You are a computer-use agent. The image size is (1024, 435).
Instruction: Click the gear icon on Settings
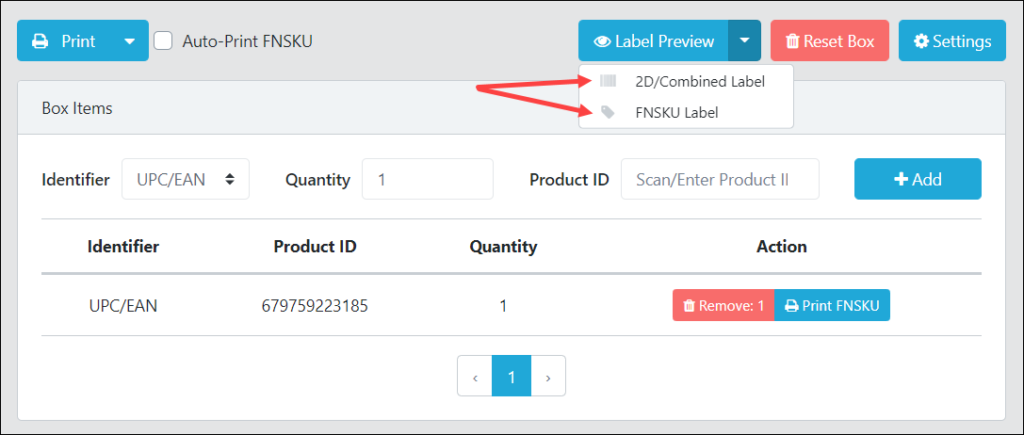(x=921, y=42)
